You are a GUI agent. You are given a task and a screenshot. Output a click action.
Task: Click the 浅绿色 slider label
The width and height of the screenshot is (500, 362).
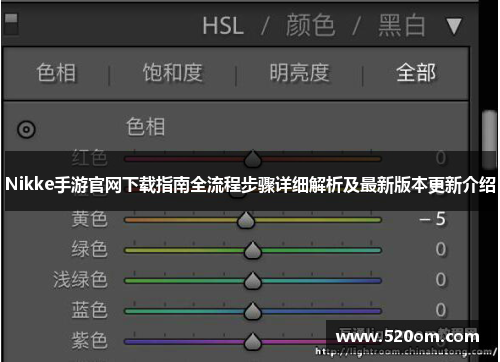pyautogui.click(x=80, y=279)
